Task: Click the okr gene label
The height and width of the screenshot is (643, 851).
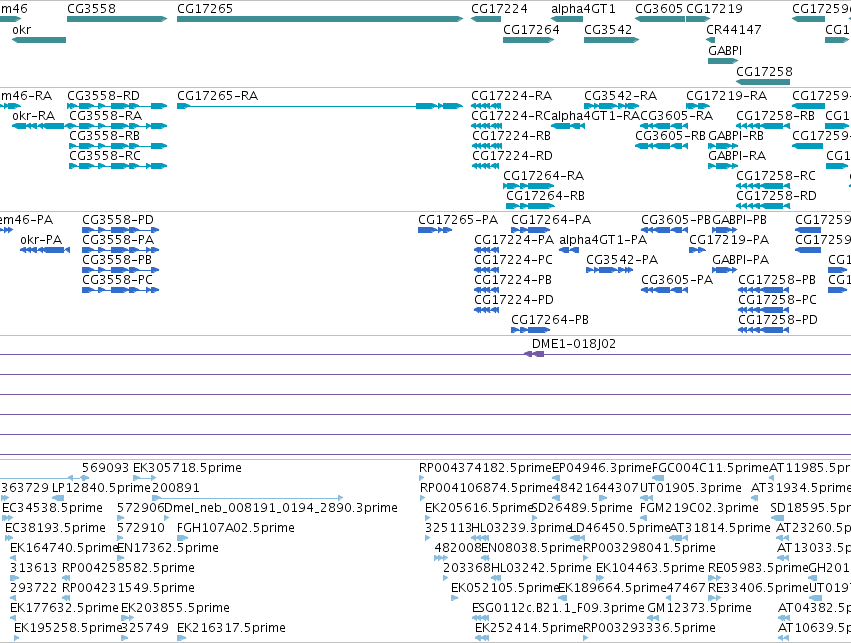Action: [x=21, y=29]
